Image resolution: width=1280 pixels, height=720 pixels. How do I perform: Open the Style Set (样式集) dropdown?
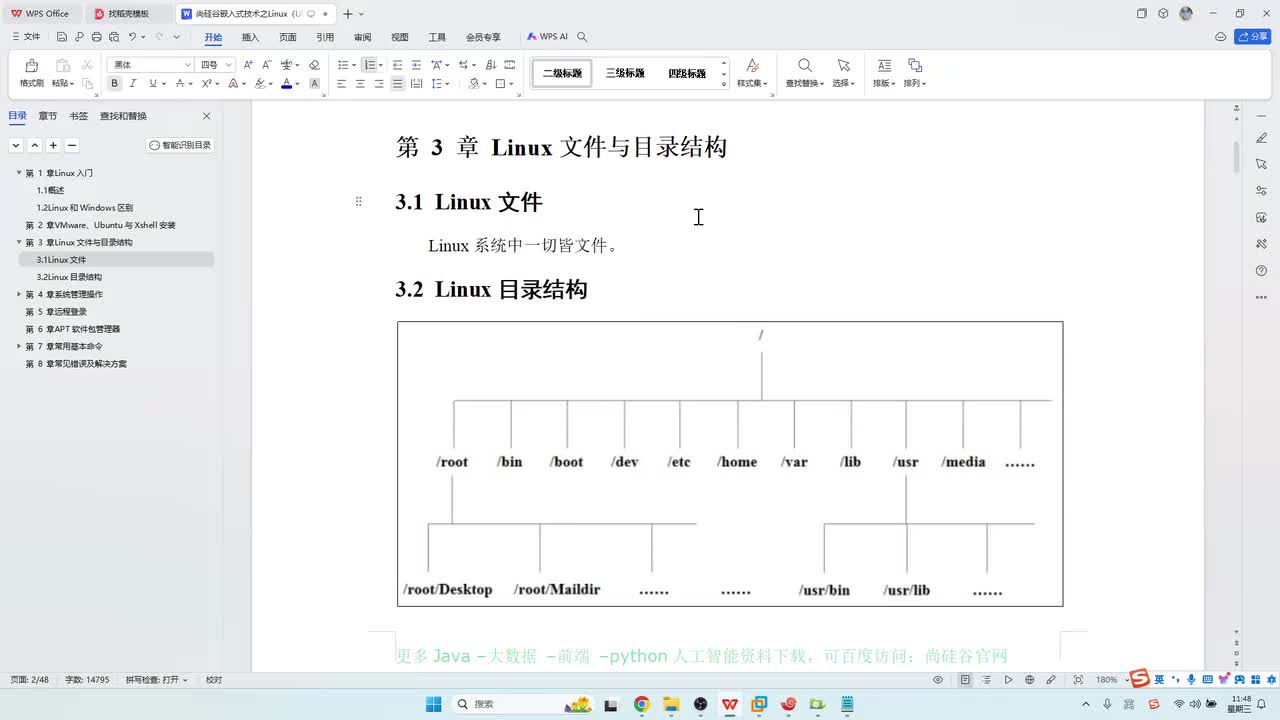click(752, 73)
